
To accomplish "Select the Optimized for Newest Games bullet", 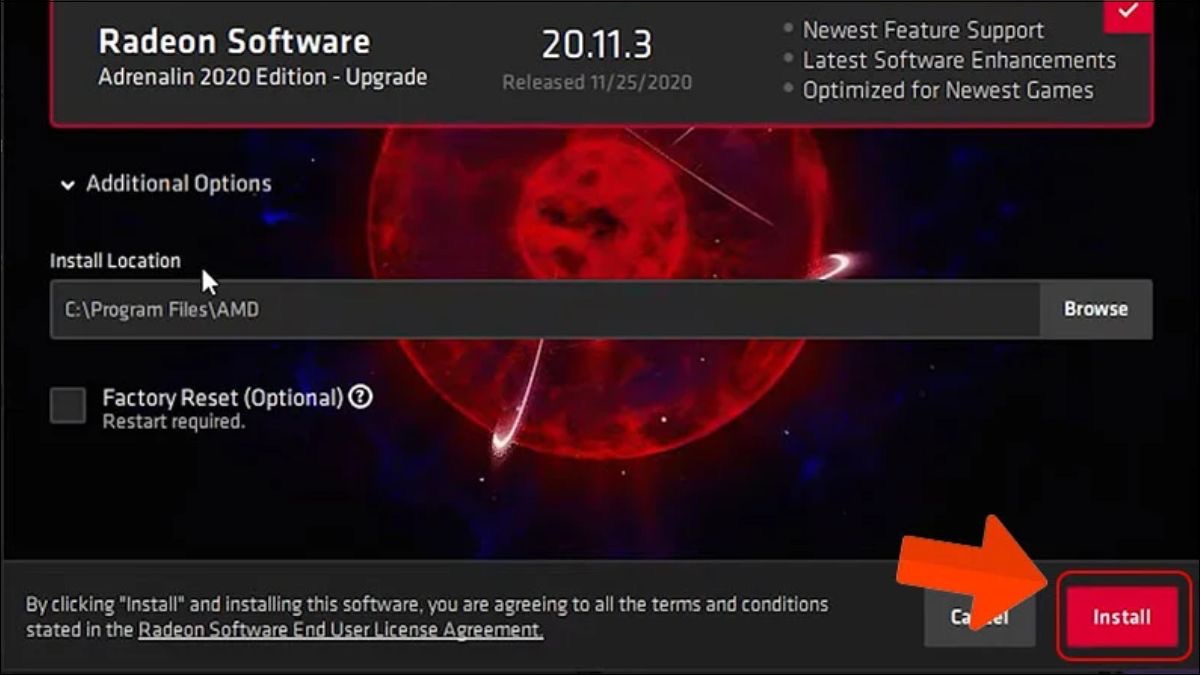I will [x=938, y=90].
